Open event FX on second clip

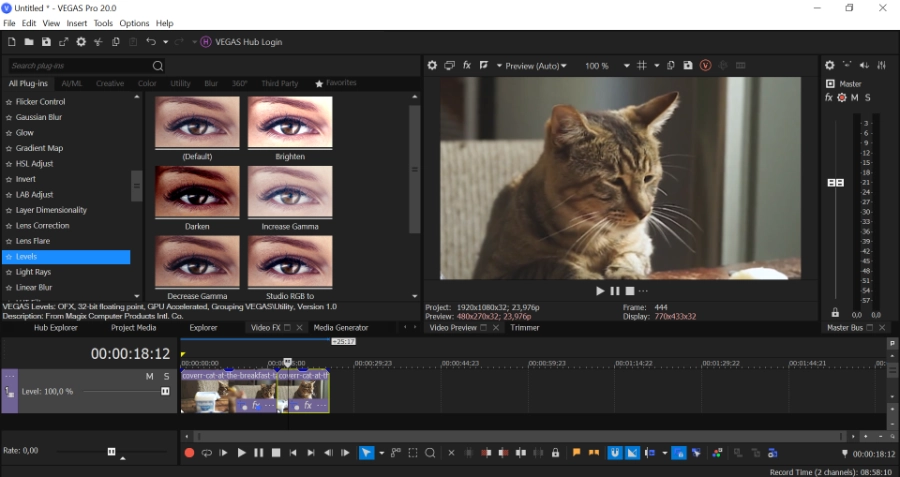click(308, 406)
